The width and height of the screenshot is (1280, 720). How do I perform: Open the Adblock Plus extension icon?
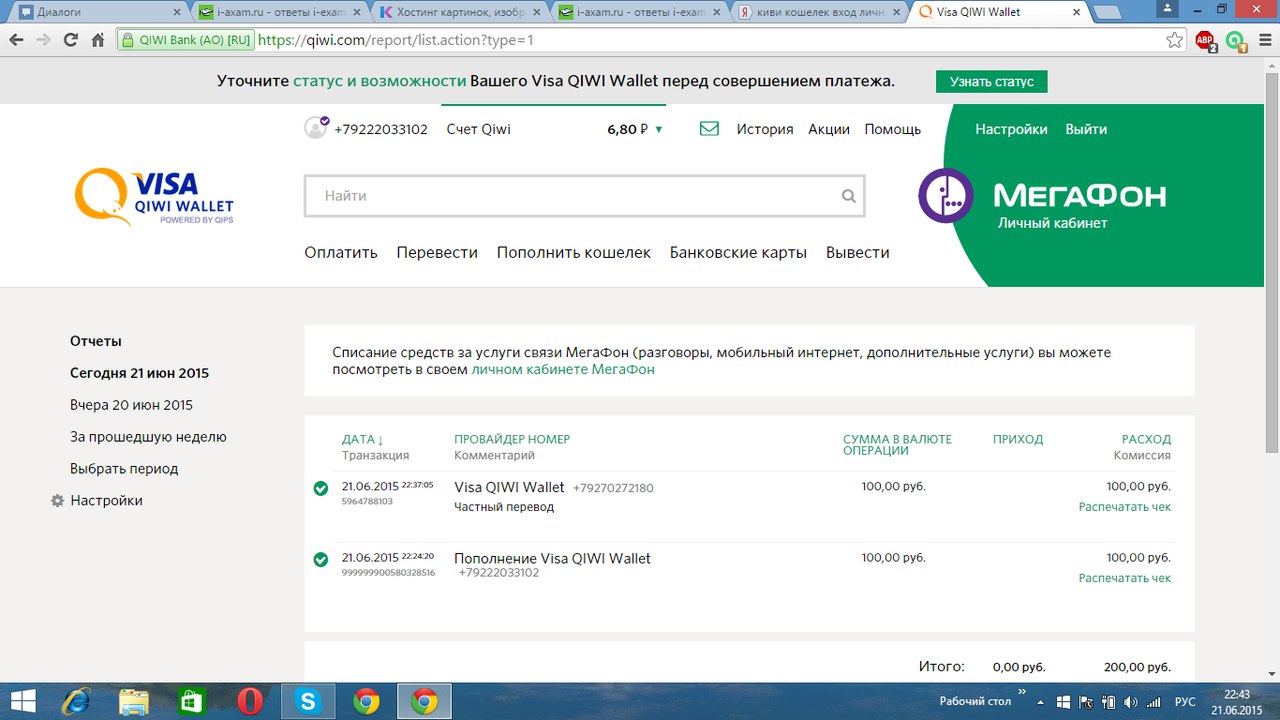(1205, 41)
